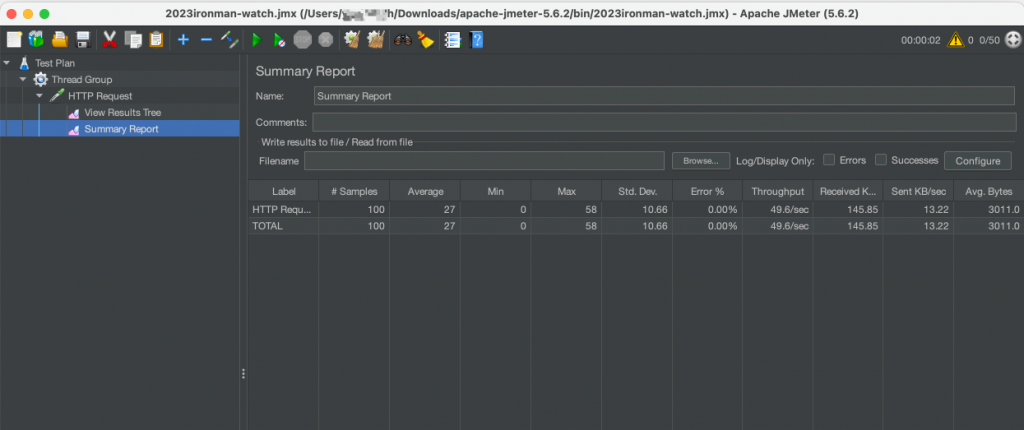Sort by # Samples column header
The height and width of the screenshot is (430, 1024).
tap(354, 191)
